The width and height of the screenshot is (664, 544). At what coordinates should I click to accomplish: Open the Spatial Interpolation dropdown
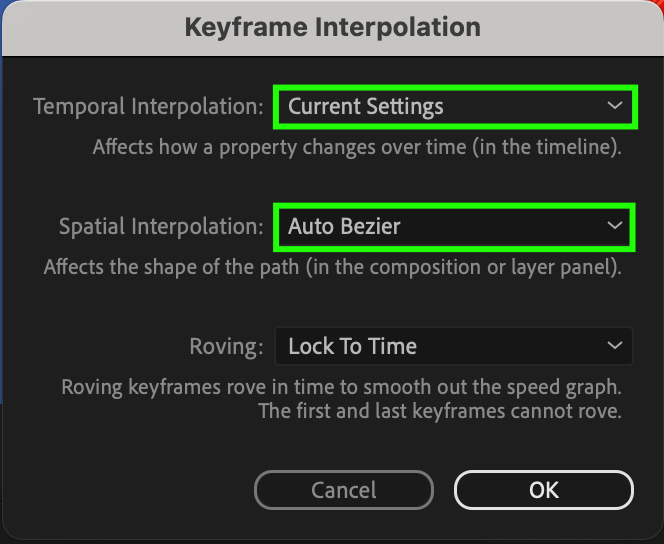tap(454, 227)
